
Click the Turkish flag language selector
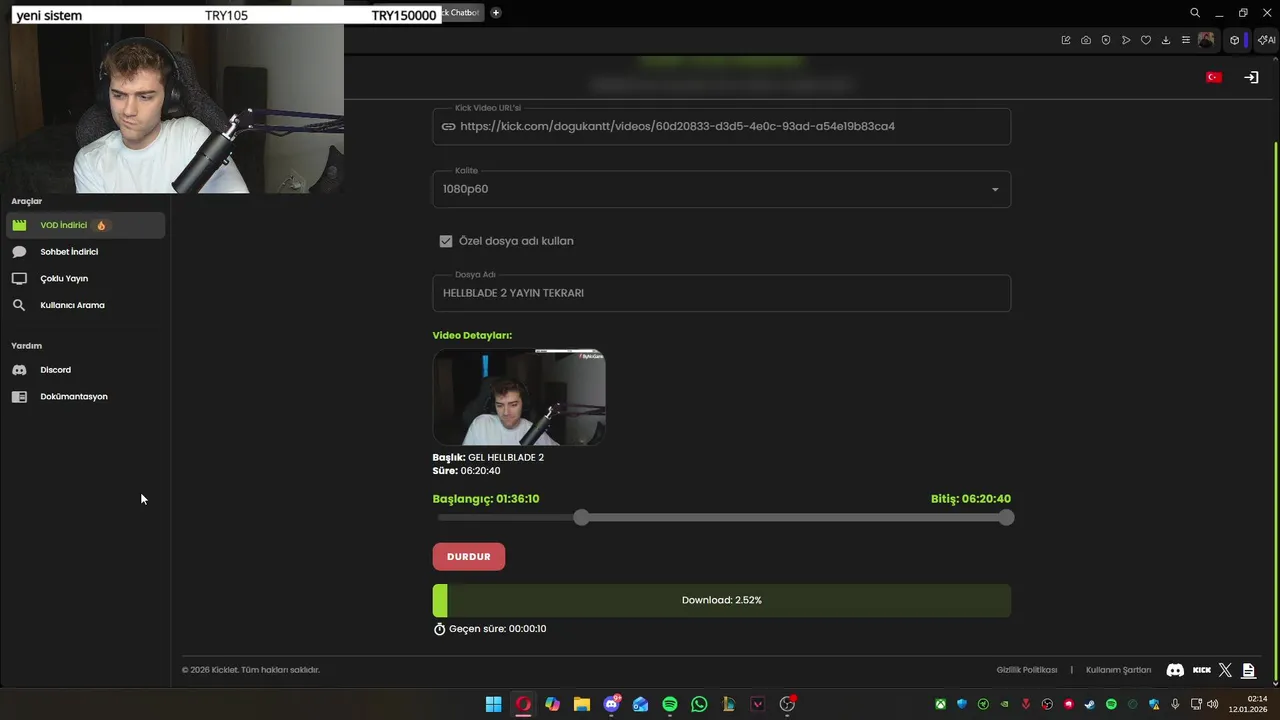click(x=1214, y=77)
